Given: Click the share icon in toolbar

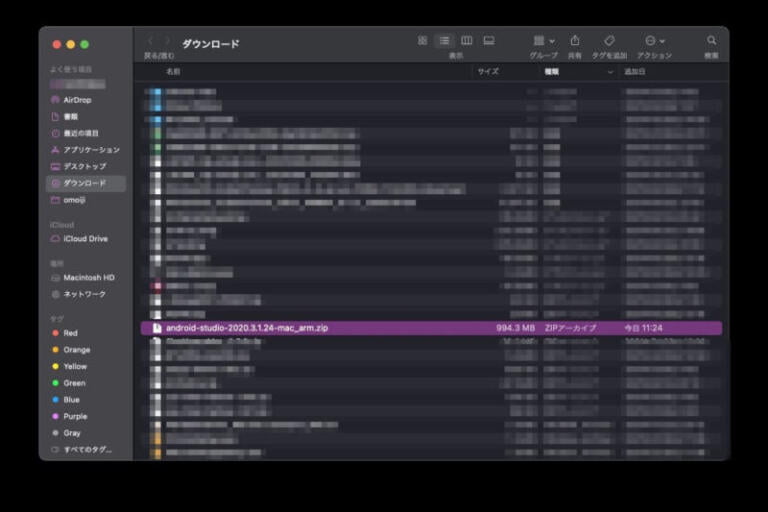Looking at the screenshot, I should (x=575, y=41).
